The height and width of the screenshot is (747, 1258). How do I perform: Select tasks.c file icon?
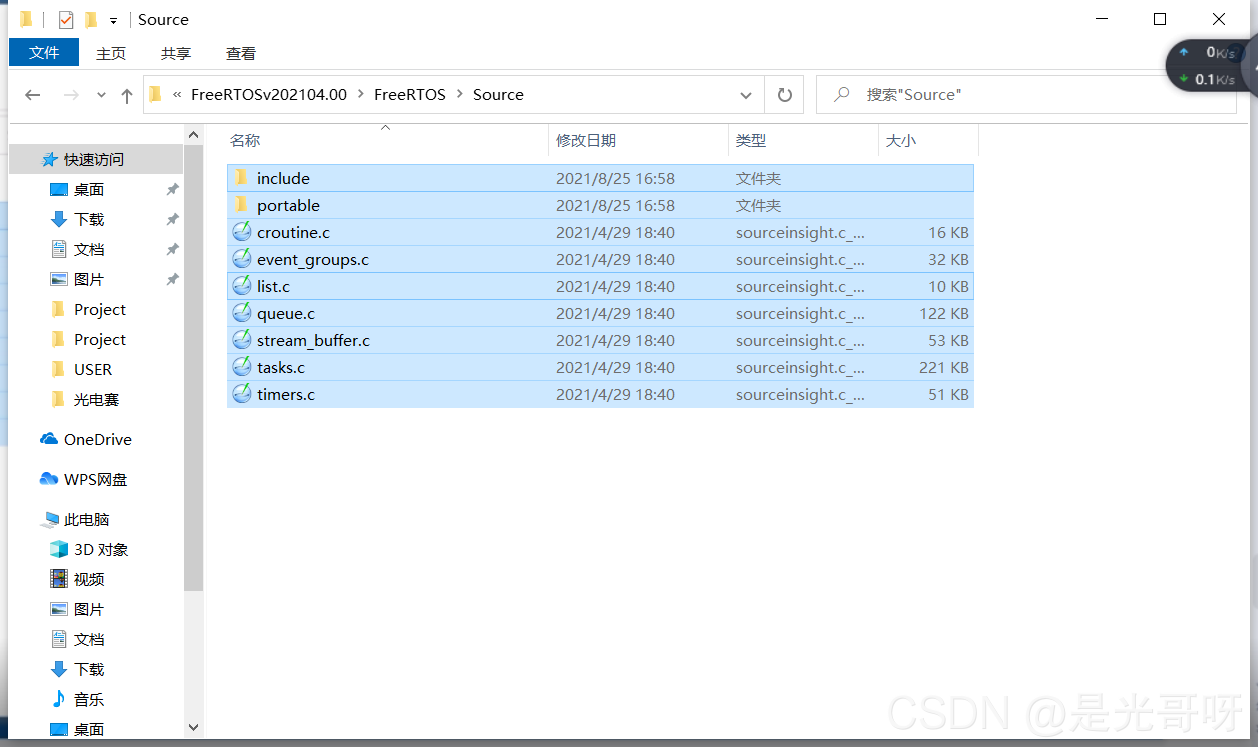pyautogui.click(x=242, y=367)
